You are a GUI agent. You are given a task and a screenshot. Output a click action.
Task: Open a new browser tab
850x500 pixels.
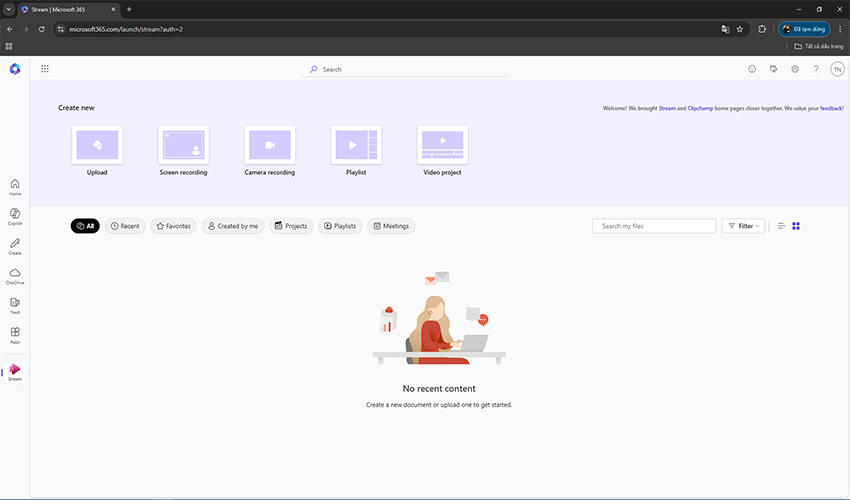129,9
